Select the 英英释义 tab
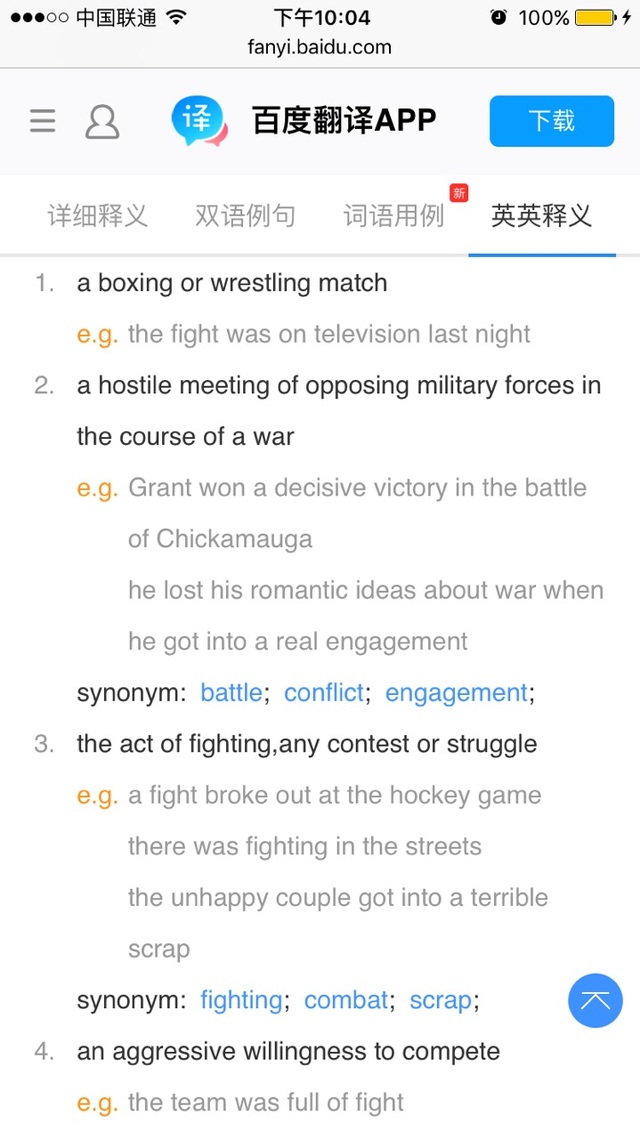640x1139 pixels. point(541,215)
